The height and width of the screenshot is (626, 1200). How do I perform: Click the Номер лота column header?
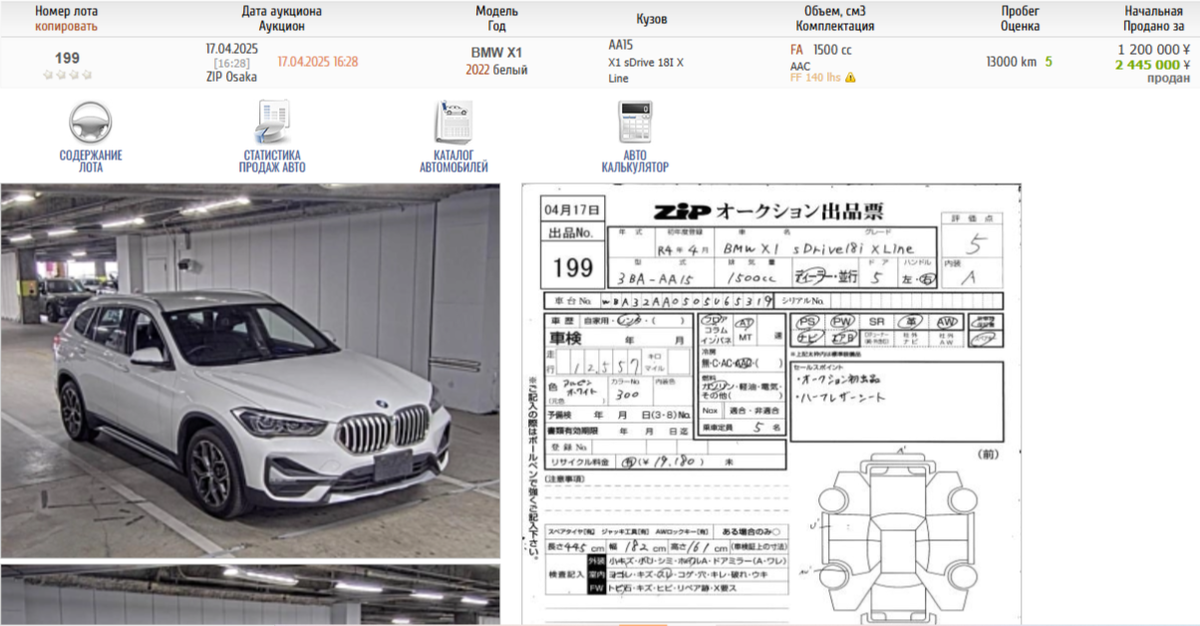(x=67, y=12)
